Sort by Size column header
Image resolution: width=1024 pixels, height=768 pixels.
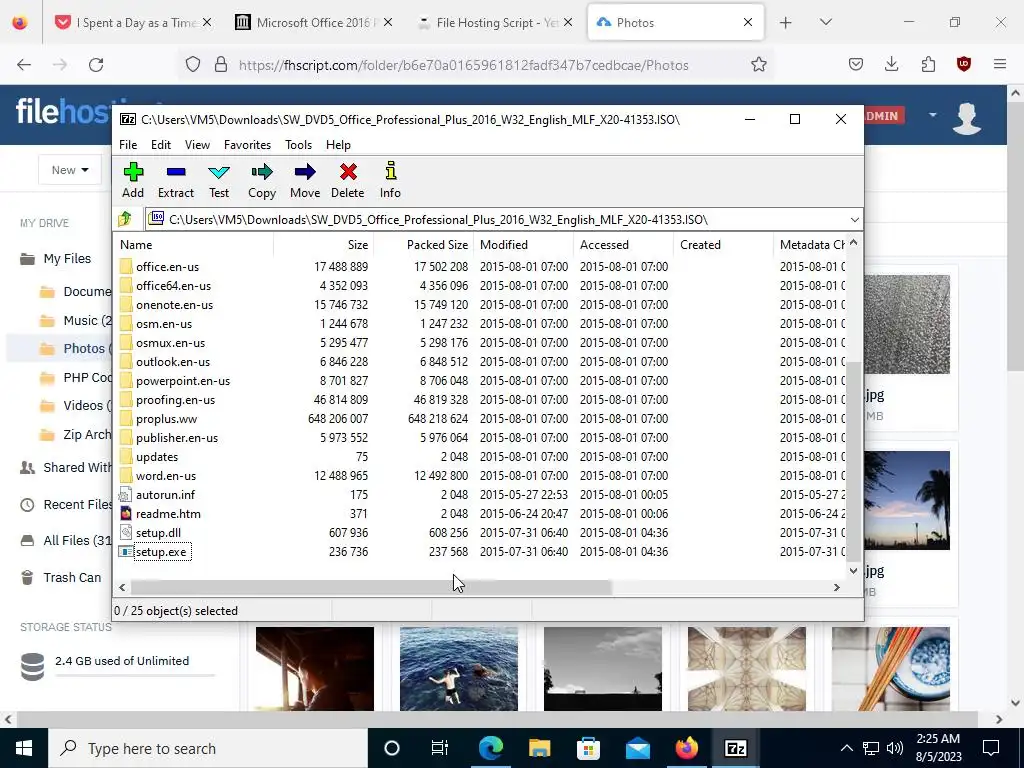323,245
